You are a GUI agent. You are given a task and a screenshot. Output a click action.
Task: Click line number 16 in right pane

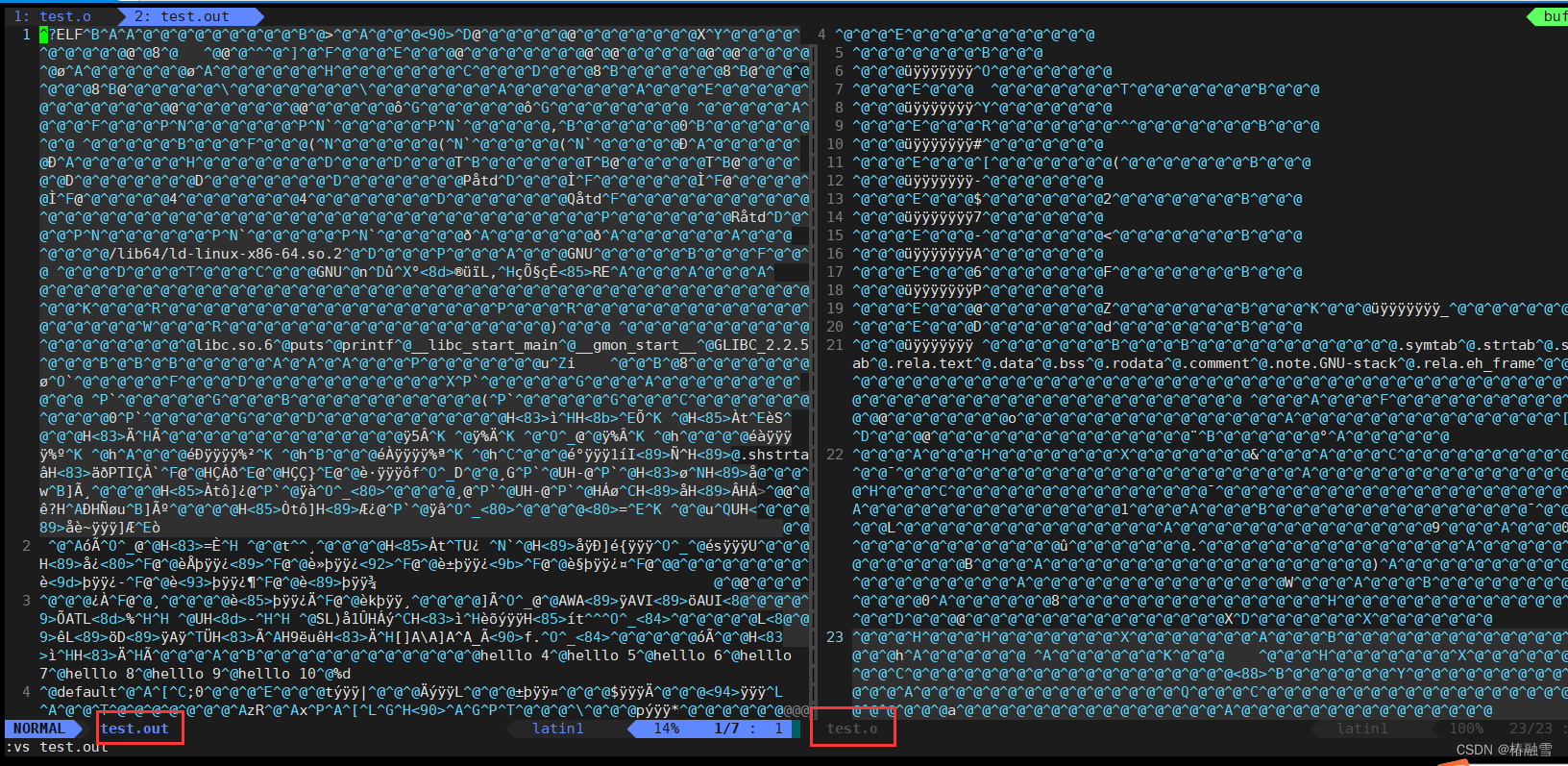(x=835, y=254)
